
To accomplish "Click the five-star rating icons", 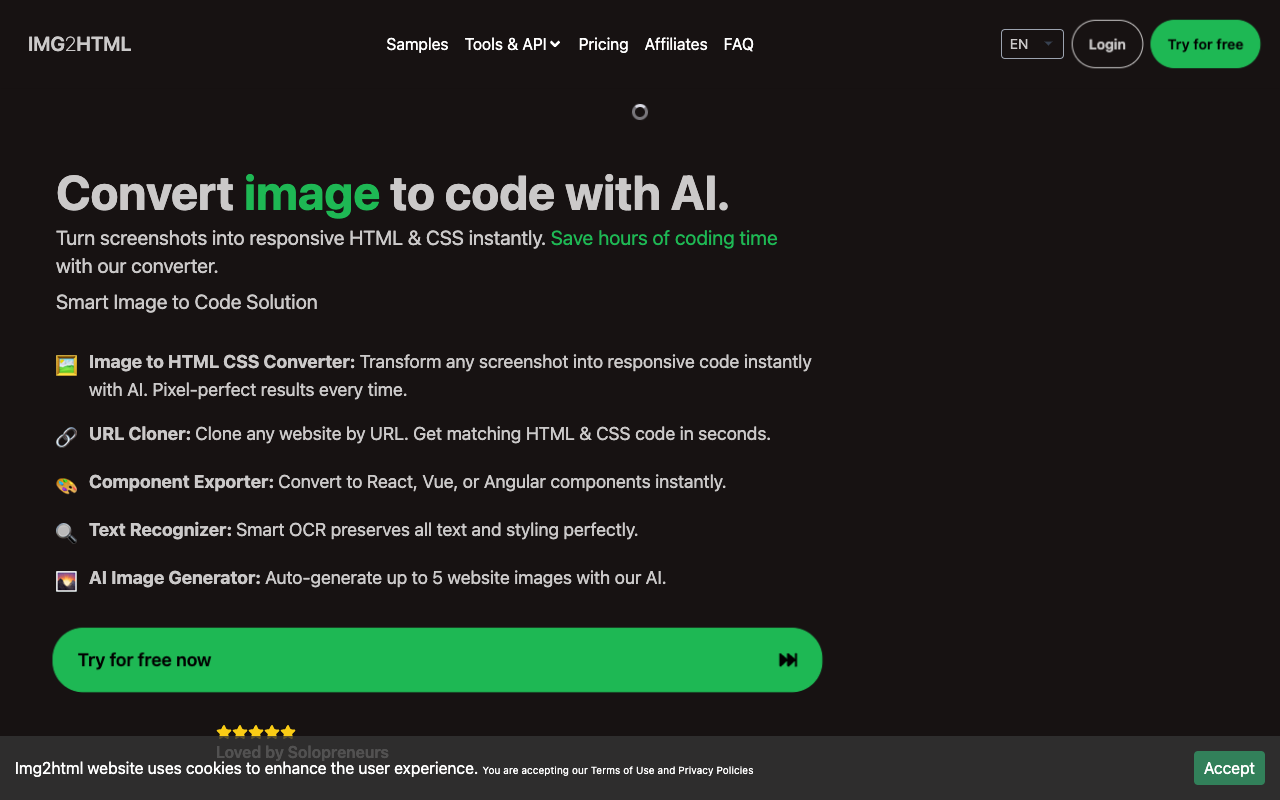I will [x=256, y=732].
